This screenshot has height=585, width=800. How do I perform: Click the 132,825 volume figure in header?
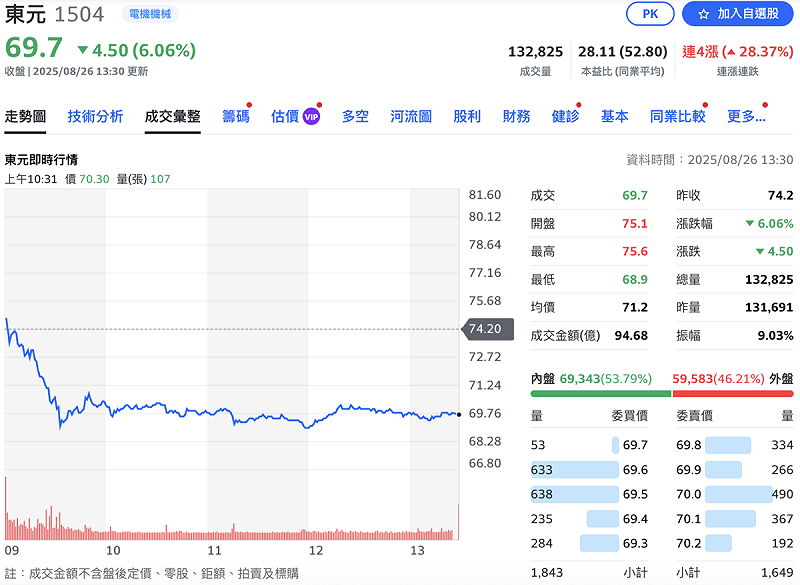[x=535, y=52]
